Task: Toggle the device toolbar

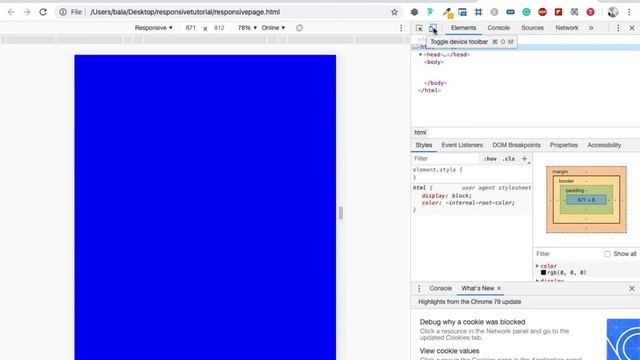Action: pos(433,28)
